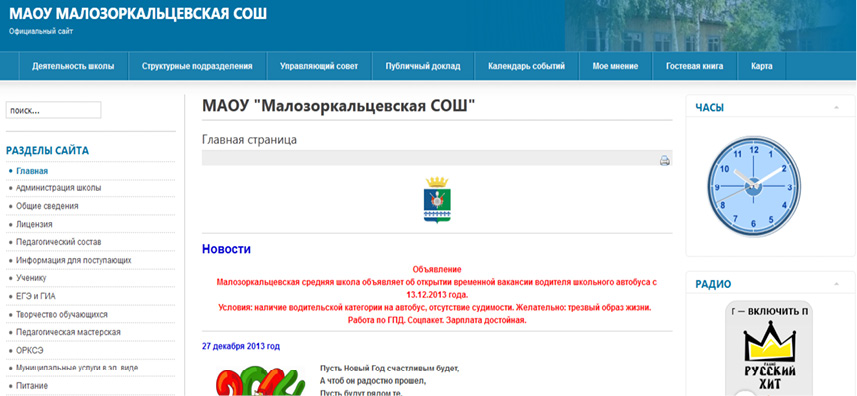This screenshot has width=857, height=396.
Task: Click the school building header photo
Action: click(x=711, y=26)
